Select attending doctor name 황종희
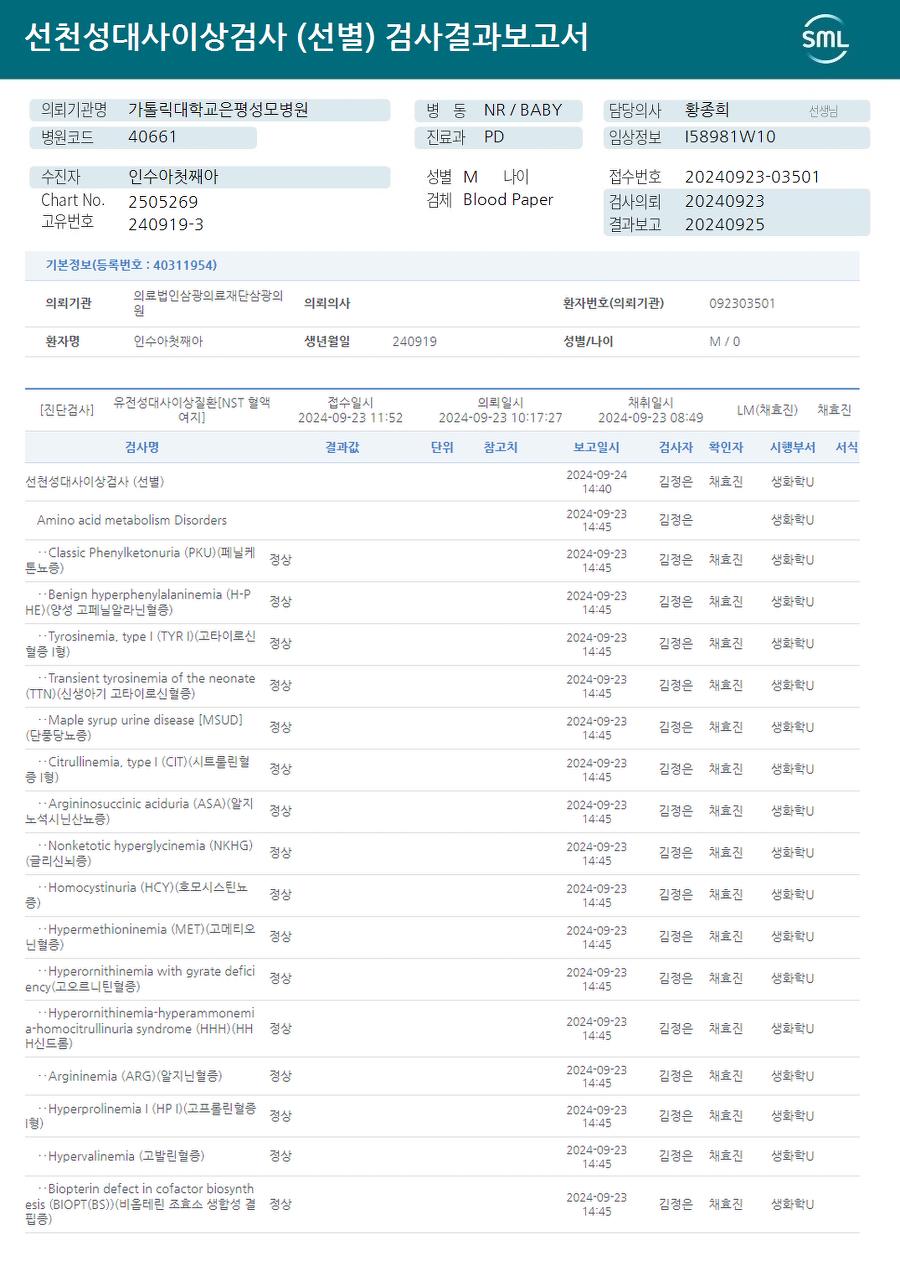This screenshot has height=1271, width=900. (707, 110)
